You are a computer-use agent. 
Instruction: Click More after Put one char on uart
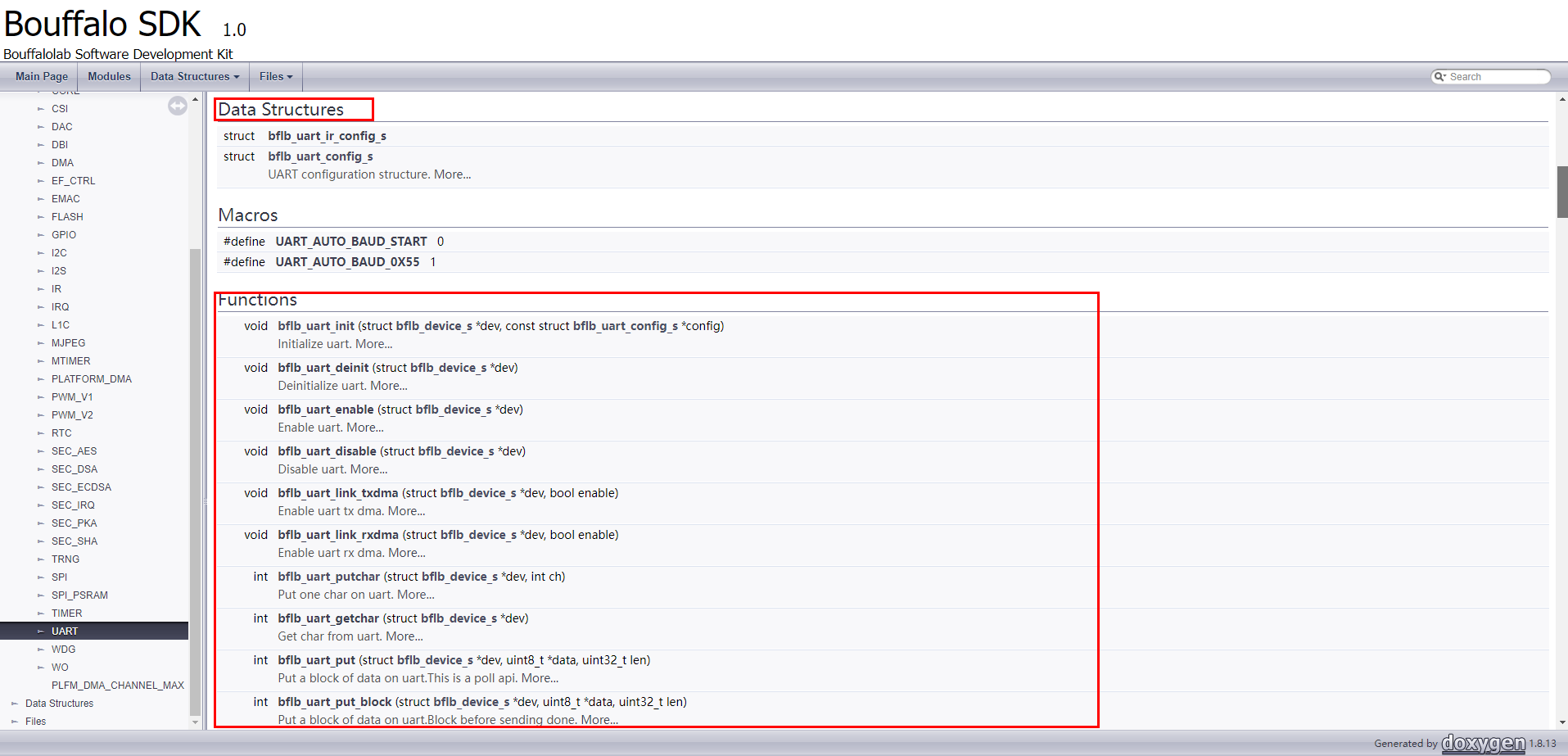(x=415, y=595)
